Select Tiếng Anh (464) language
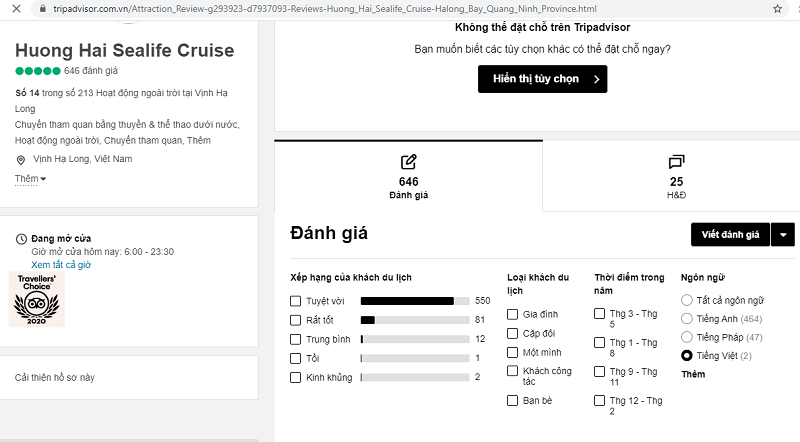The height and width of the screenshot is (442, 800). pos(687,319)
